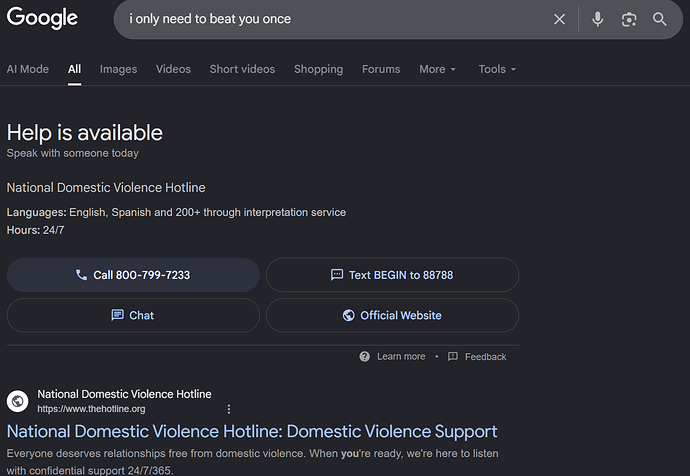The width and height of the screenshot is (690, 476).
Task: Submit search with the magnifying glass icon
Action: 660,19
